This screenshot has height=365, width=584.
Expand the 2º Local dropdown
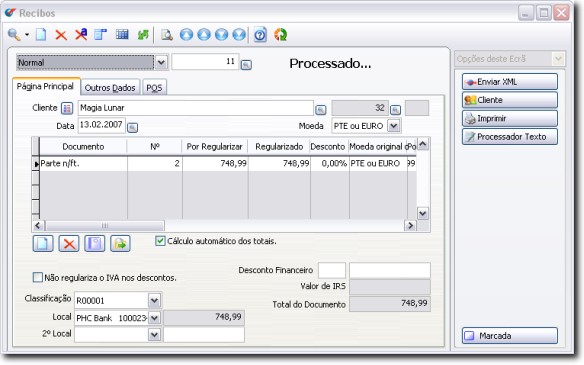[154, 334]
